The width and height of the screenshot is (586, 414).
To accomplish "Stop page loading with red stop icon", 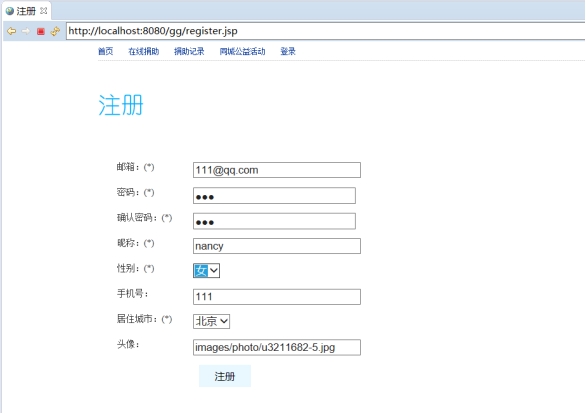I will pyautogui.click(x=41, y=31).
